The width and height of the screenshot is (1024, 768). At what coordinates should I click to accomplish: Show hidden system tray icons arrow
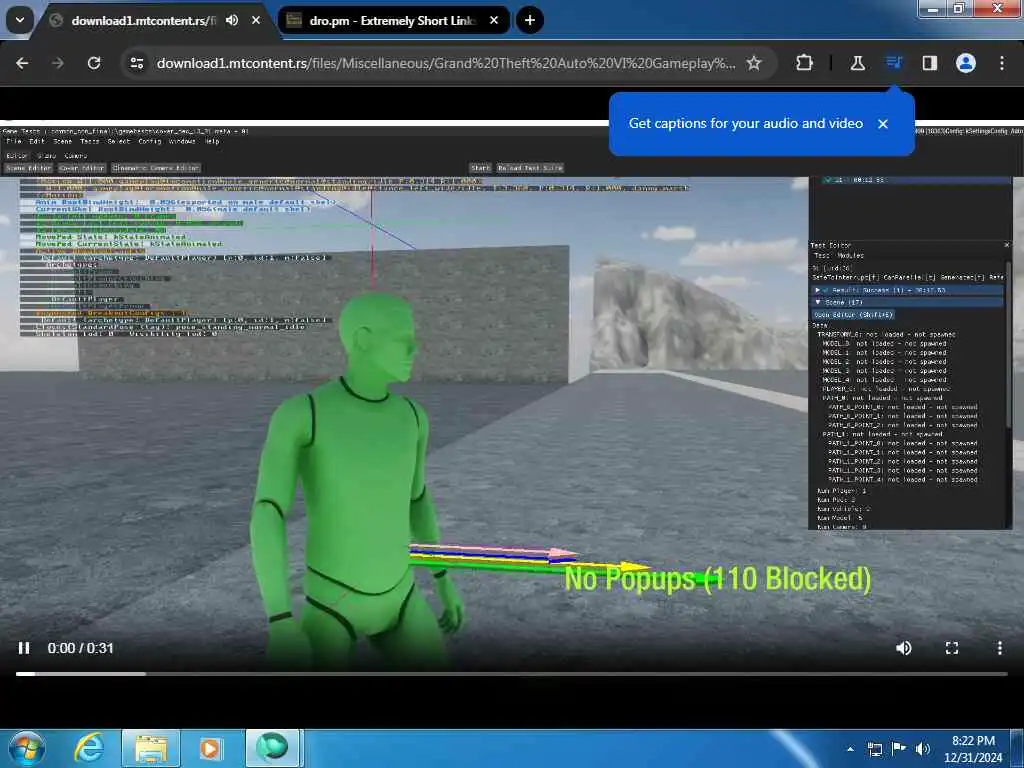[x=850, y=749]
